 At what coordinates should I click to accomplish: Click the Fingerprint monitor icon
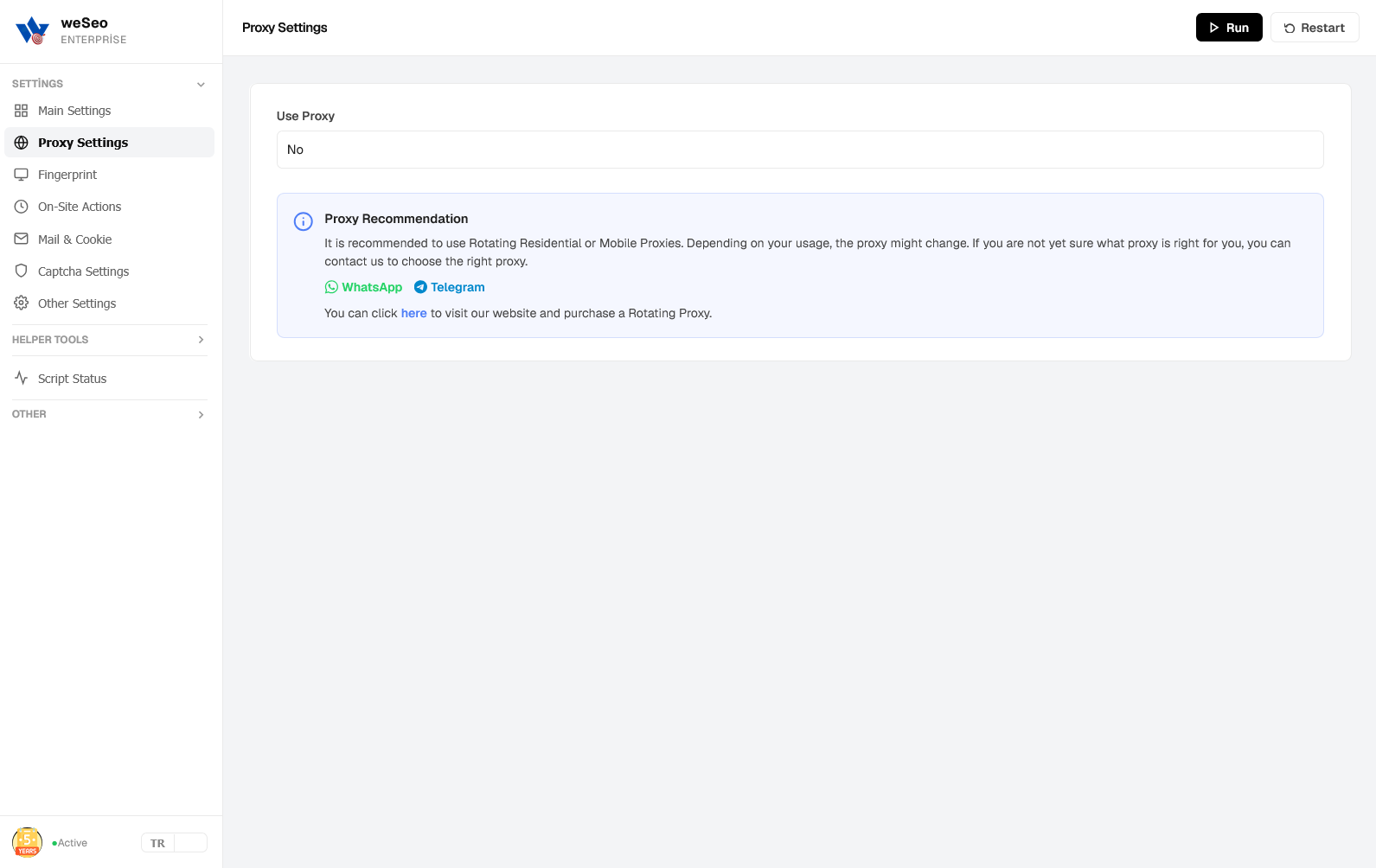pos(22,175)
